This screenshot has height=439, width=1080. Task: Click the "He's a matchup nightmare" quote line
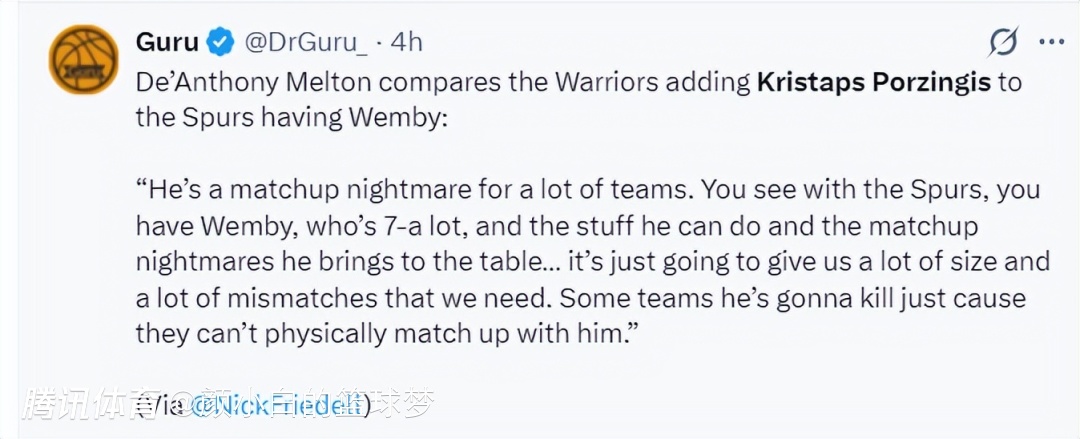400,189
